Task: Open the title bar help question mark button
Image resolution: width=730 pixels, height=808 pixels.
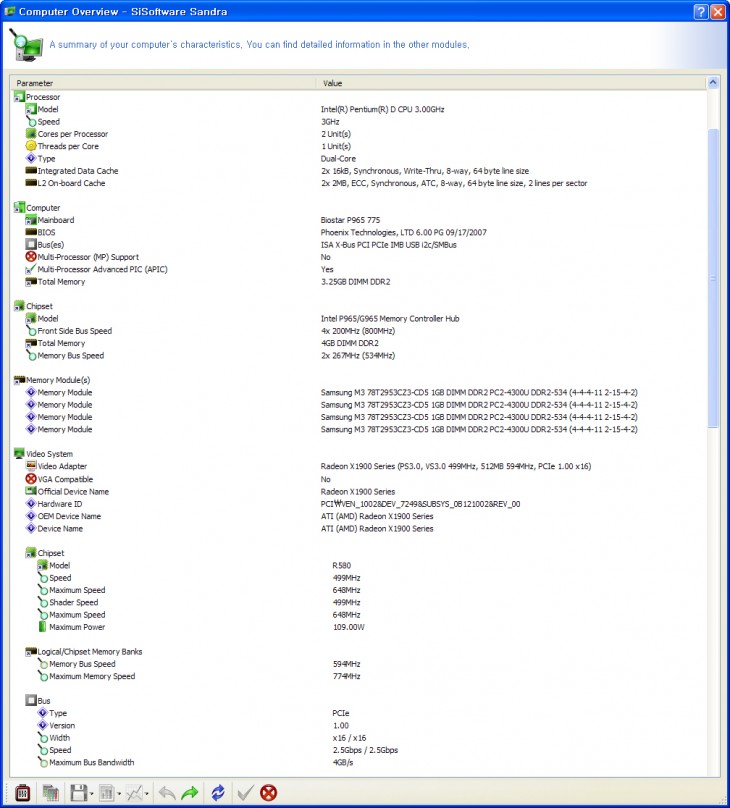Action: click(701, 11)
